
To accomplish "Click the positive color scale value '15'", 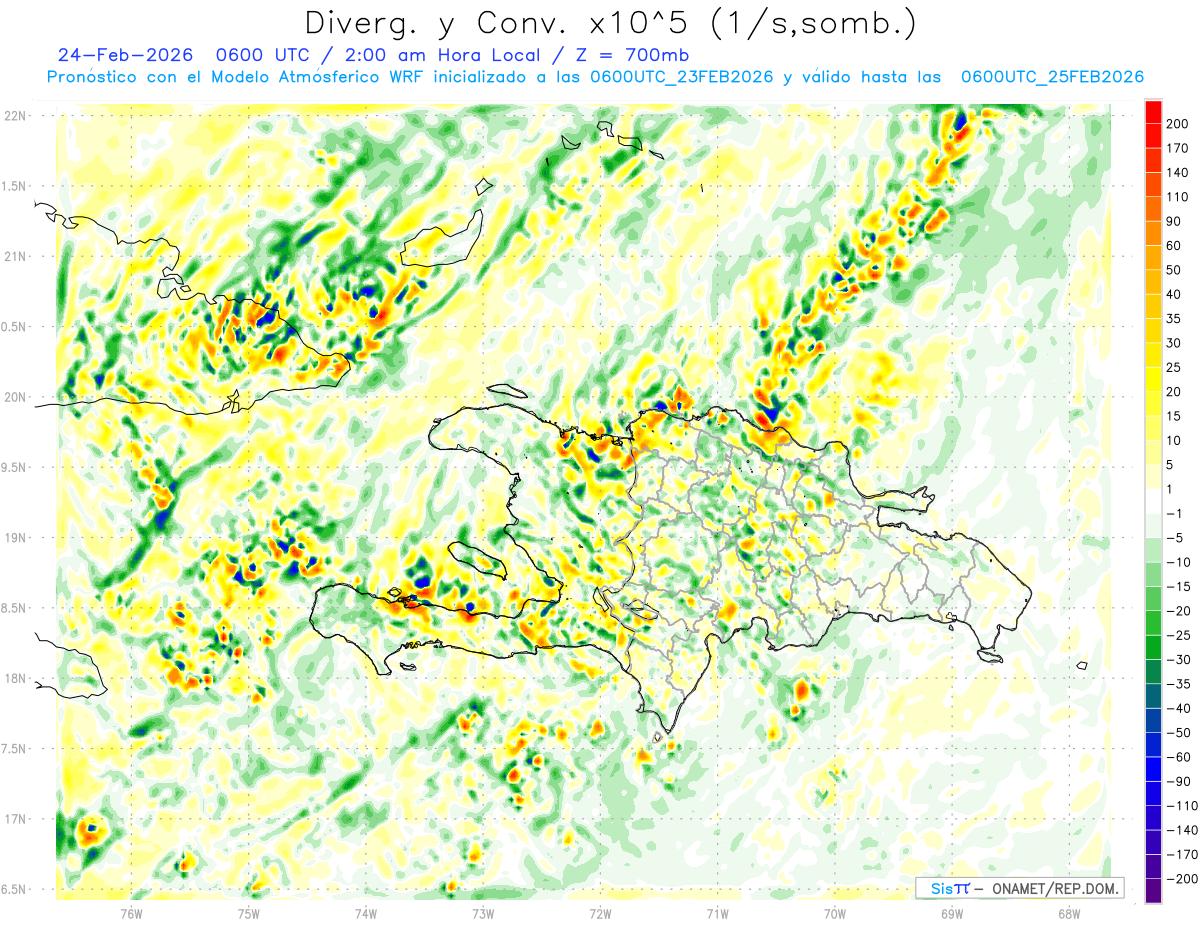I will pos(1174,416).
